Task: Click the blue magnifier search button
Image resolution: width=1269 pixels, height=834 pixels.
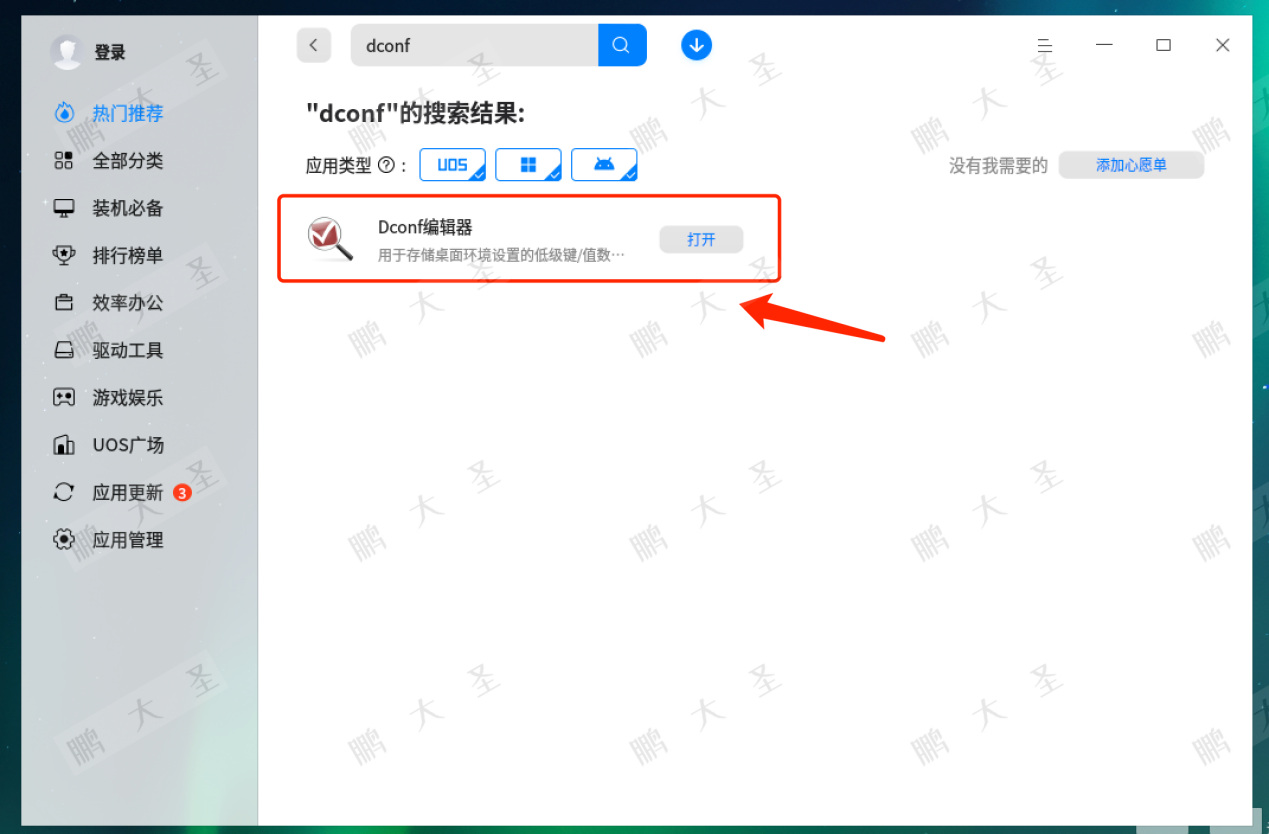Action: [622, 45]
